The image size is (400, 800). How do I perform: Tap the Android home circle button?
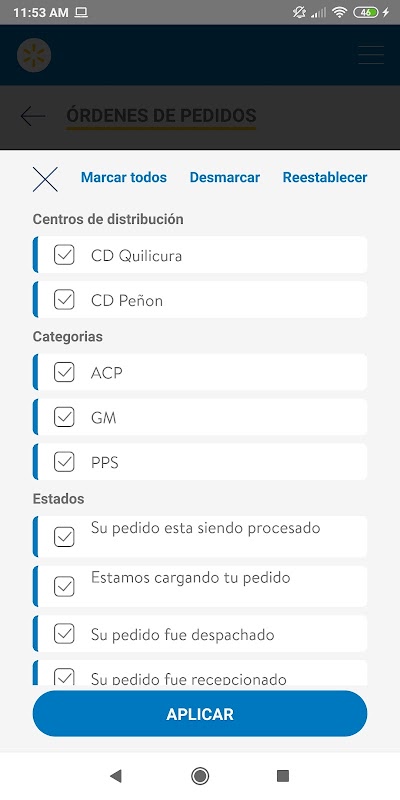coord(200,776)
